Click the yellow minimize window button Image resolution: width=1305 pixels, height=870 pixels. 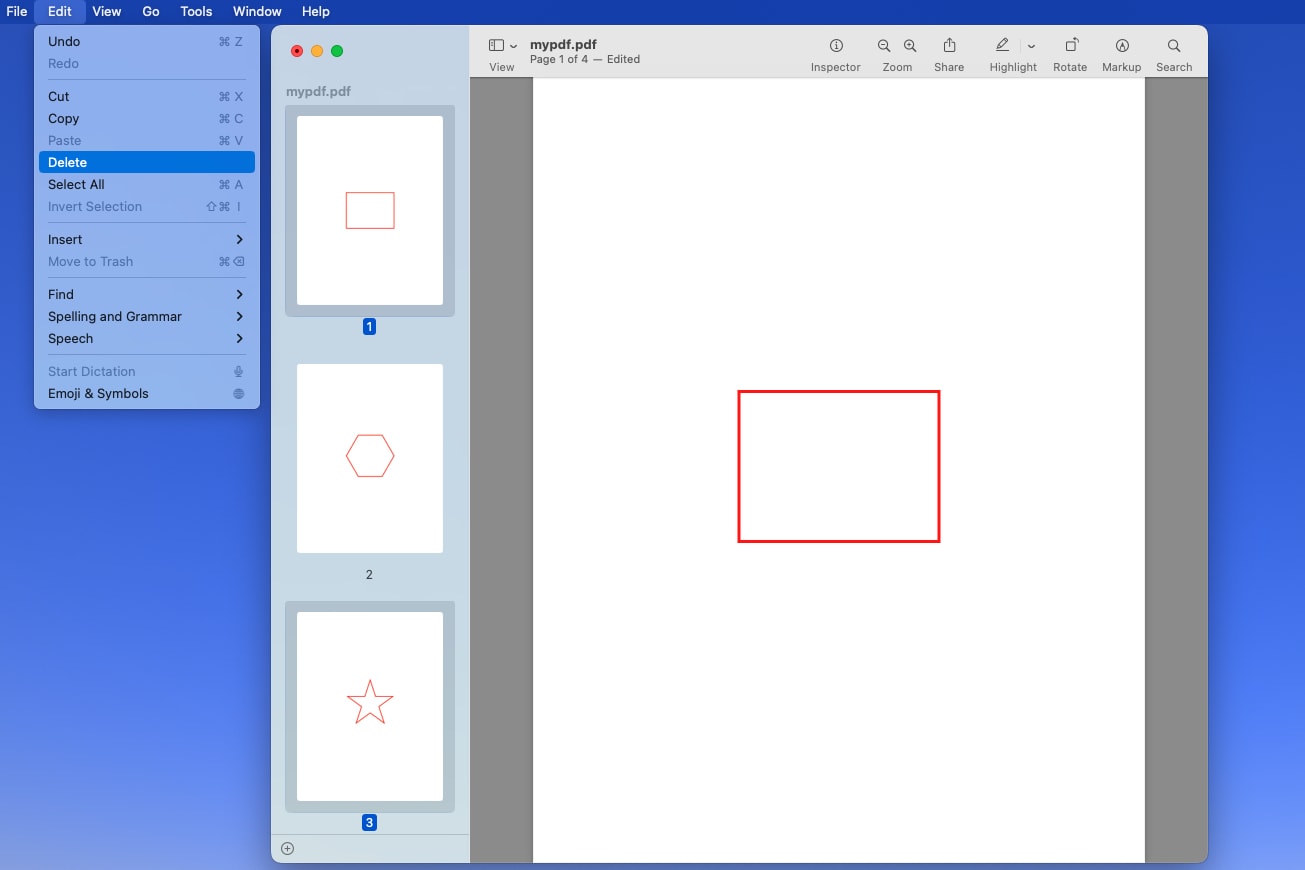tap(317, 51)
